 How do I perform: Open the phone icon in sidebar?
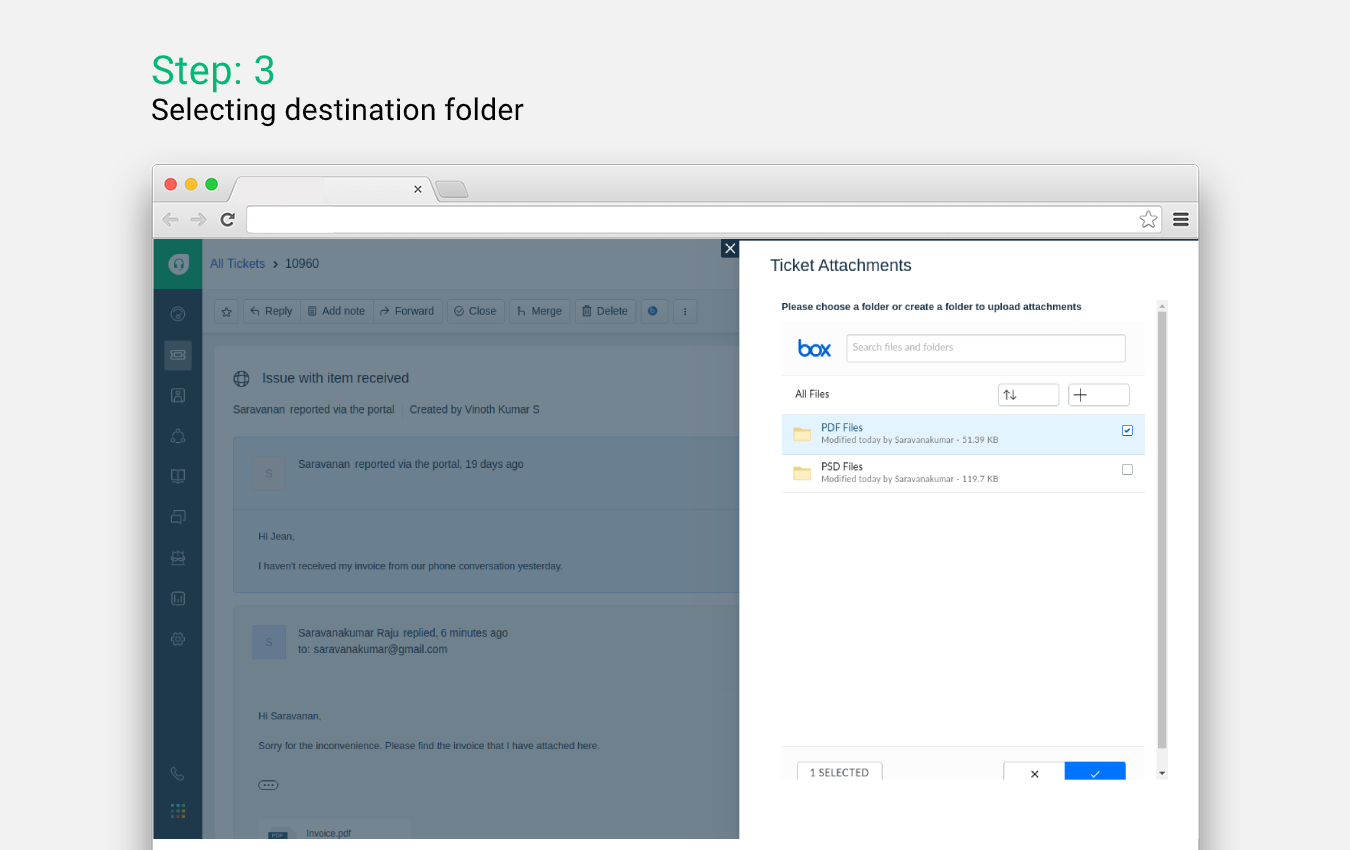tap(178, 773)
